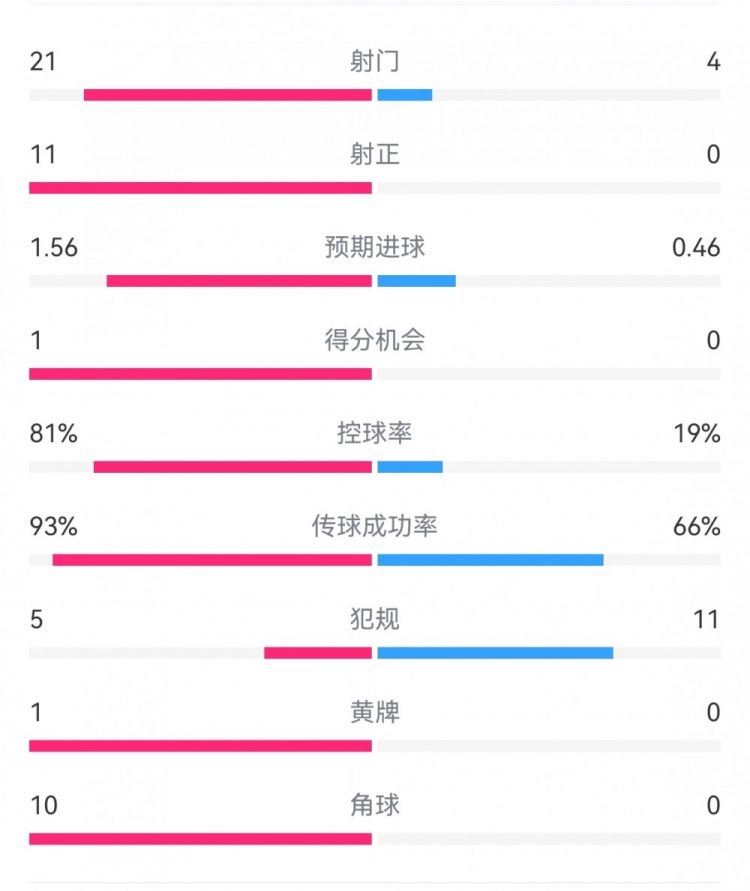
Task: Click the pink 角球 corners bar
Action: (x=200, y=839)
